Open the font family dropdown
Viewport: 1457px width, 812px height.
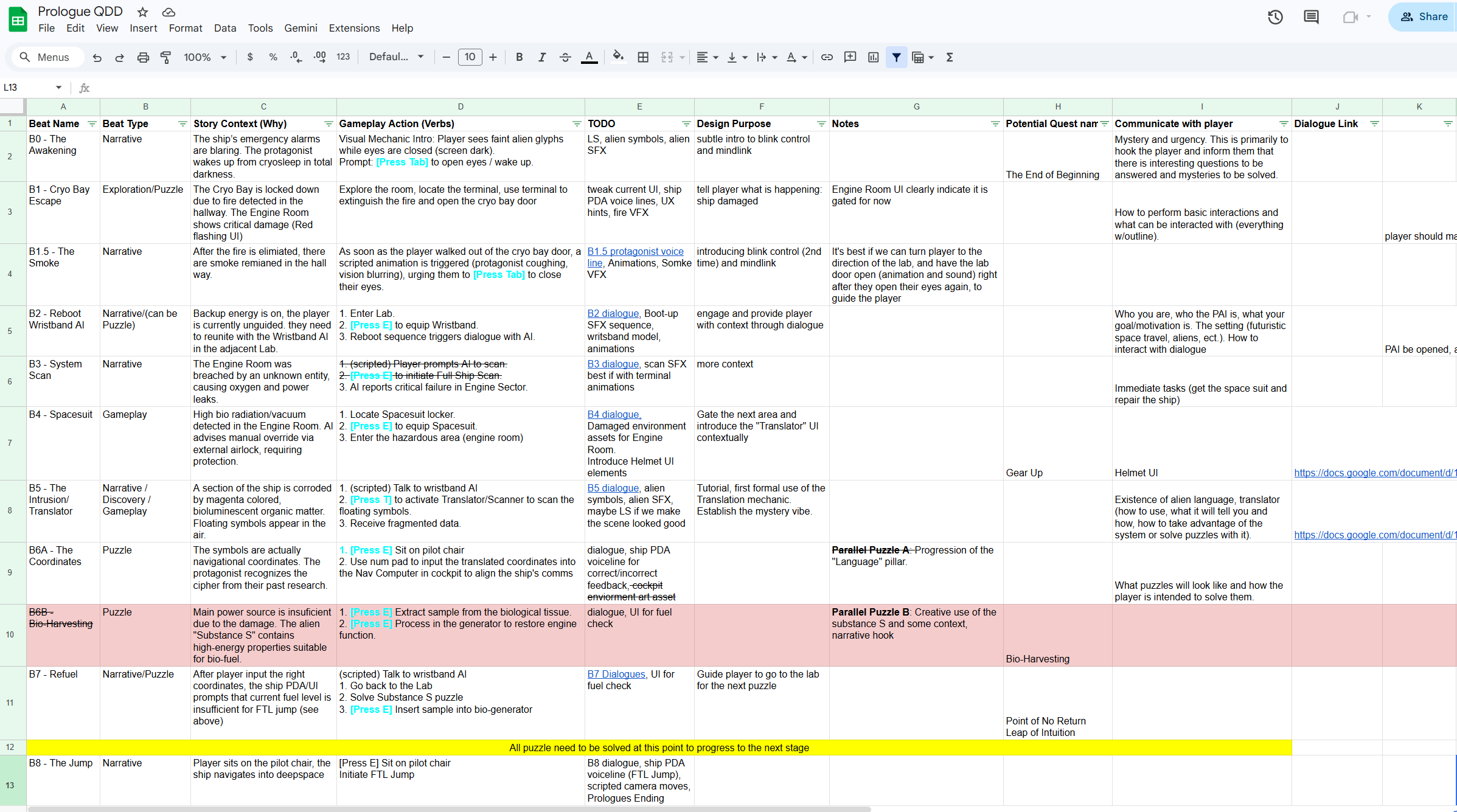(396, 57)
